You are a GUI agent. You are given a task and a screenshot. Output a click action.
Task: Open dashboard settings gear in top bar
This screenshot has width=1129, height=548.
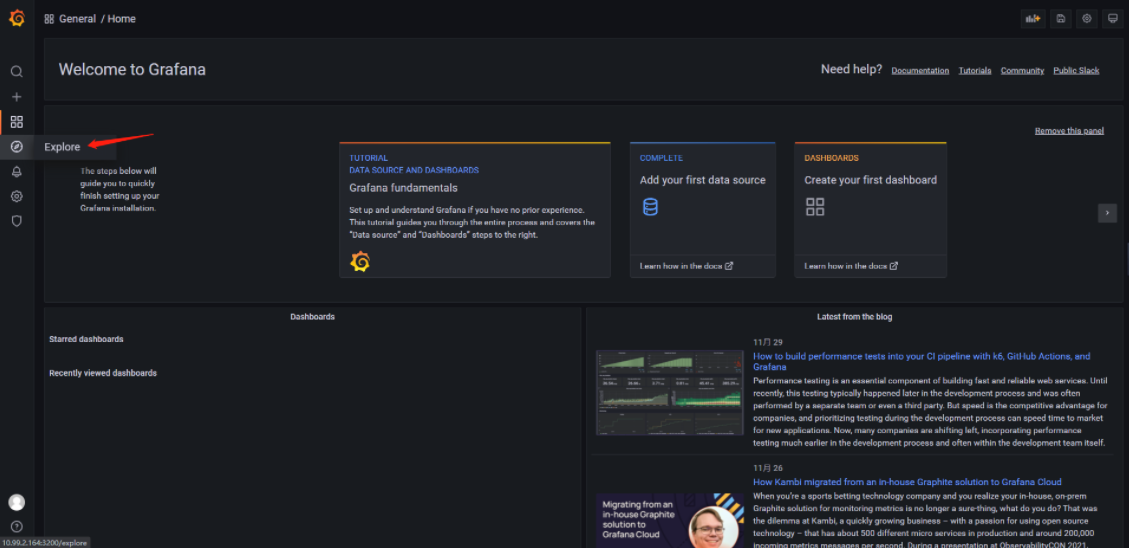(1086, 19)
